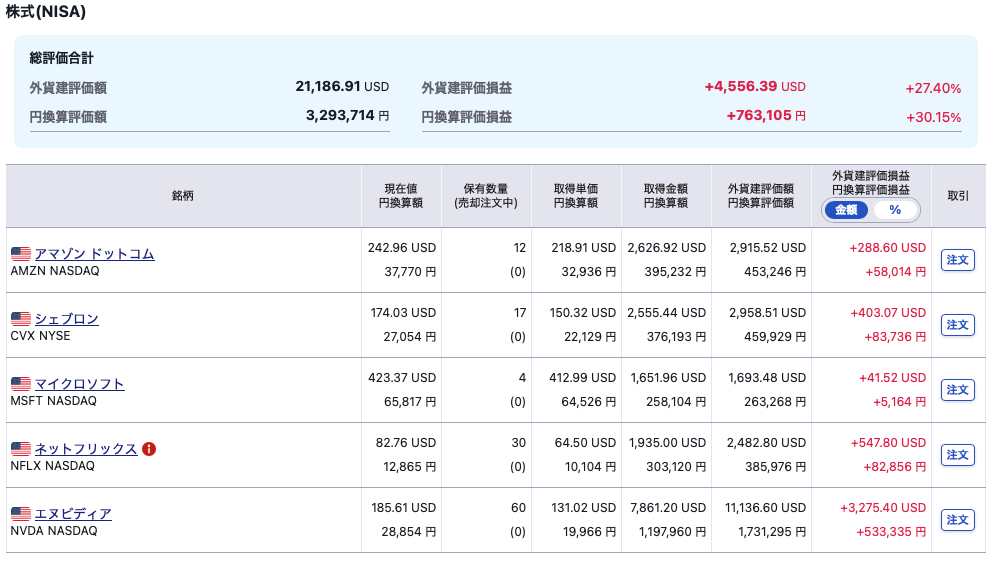Switch profit/loss display to % view
Viewport: 1001px width, 564px height.
pyautogui.click(x=894, y=210)
